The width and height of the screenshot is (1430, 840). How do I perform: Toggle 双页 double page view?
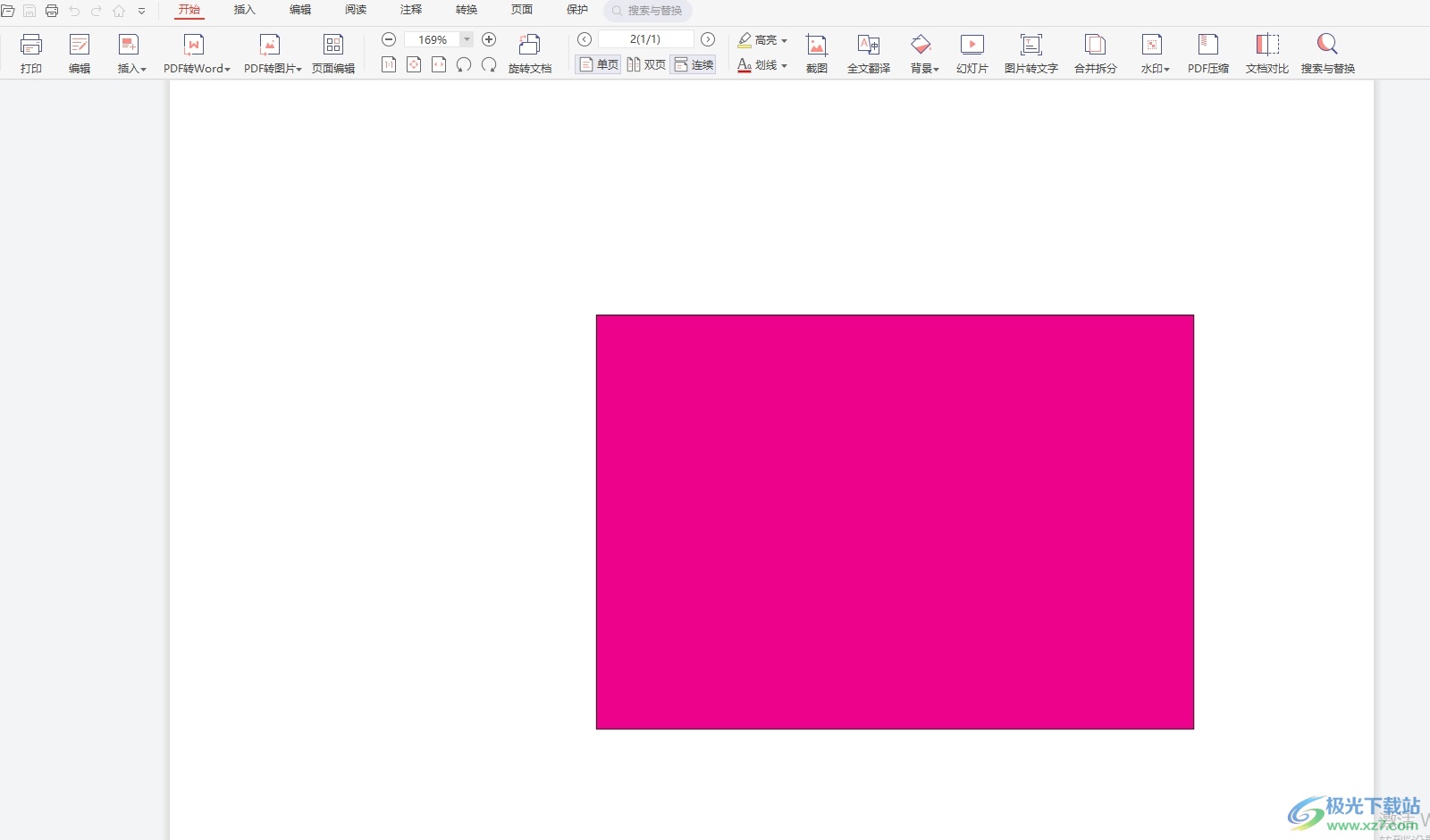[646, 64]
